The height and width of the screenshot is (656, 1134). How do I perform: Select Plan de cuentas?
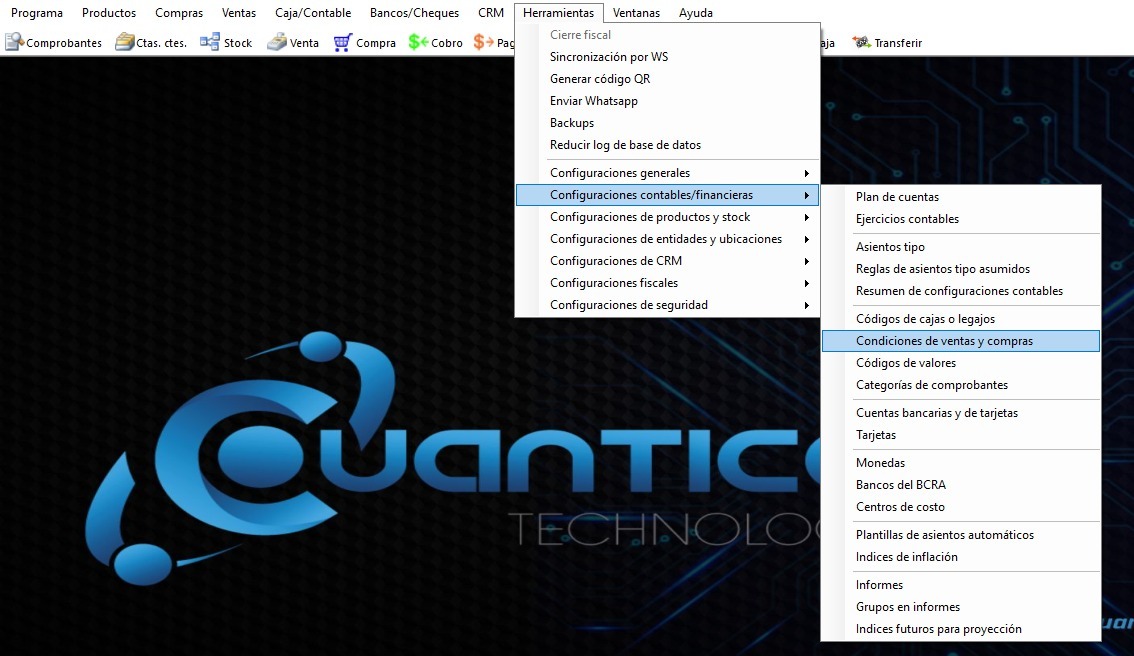tap(897, 197)
